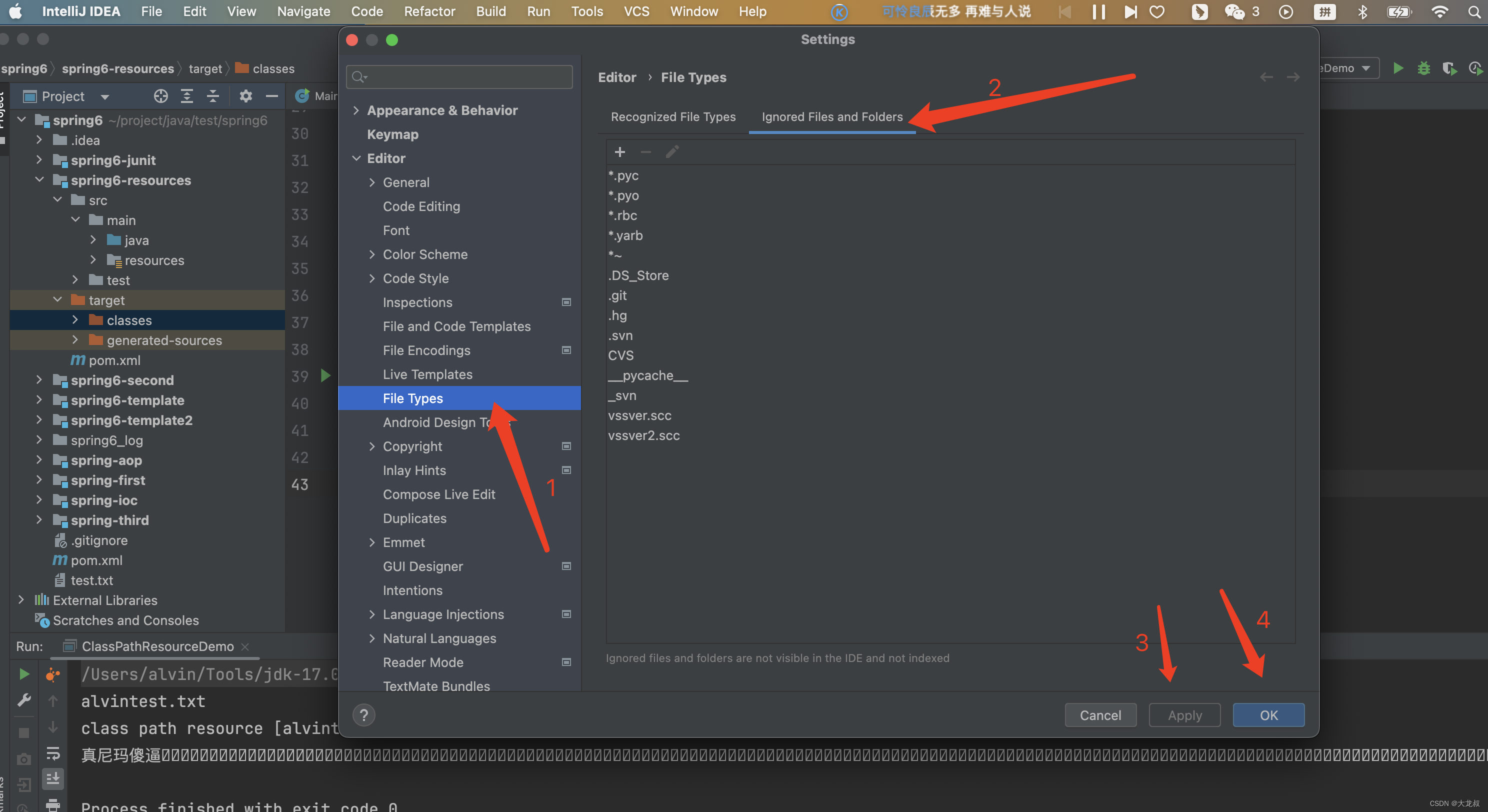1488x812 pixels.
Task: Click the expand all icon in Project panel
Action: tap(186, 96)
